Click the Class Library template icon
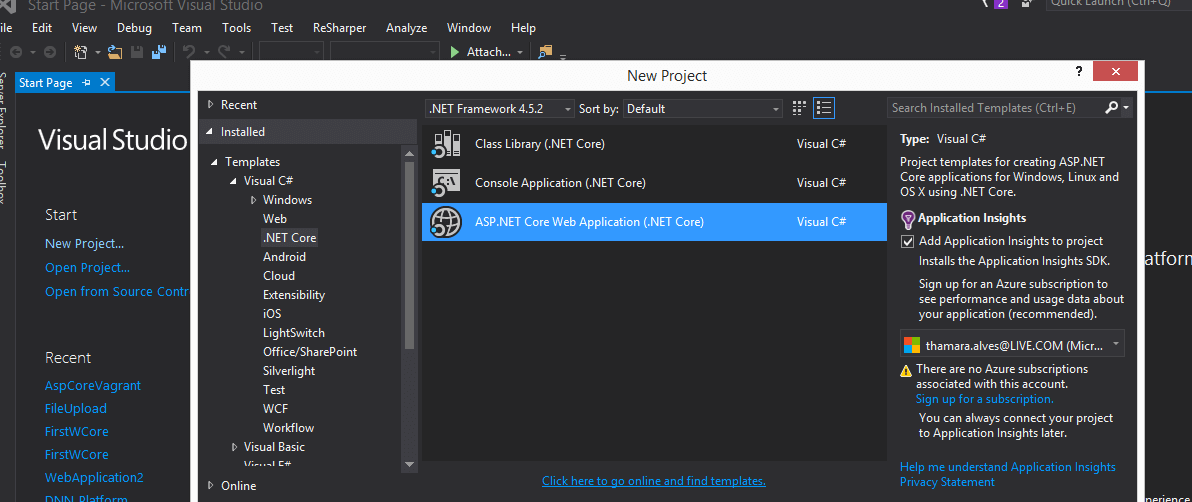 (x=445, y=144)
